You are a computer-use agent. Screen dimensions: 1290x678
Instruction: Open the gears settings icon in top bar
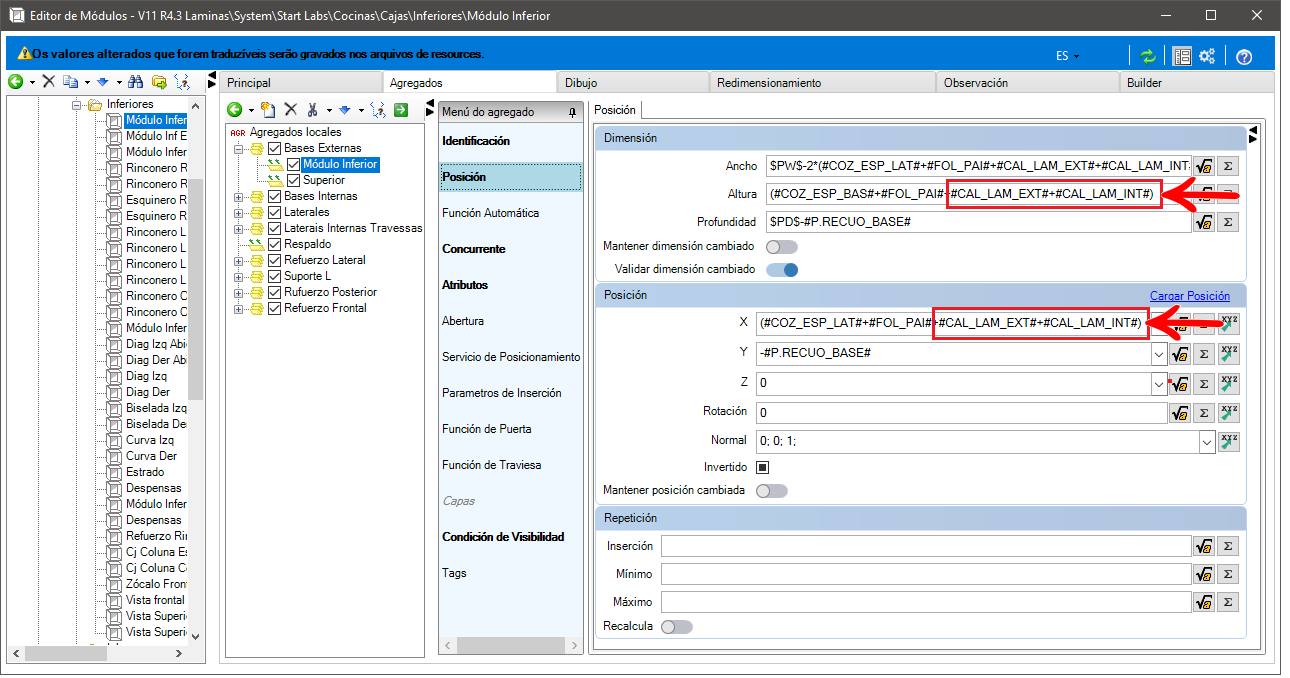tap(1207, 56)
